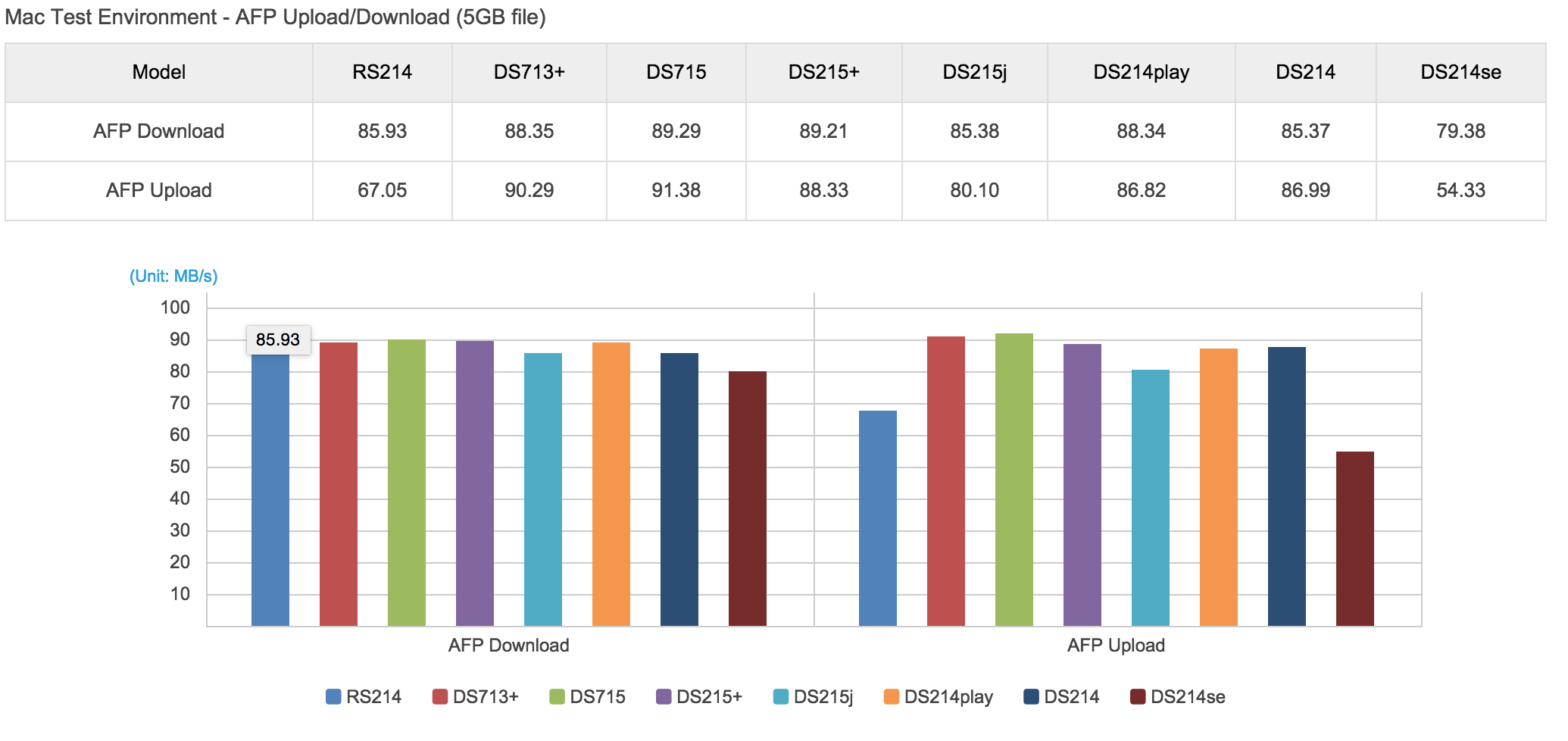Click the DS214se dark red legend swatch
Image resolution: width=1568 pixels, height=741 pixels.
tap(1138, 696)
